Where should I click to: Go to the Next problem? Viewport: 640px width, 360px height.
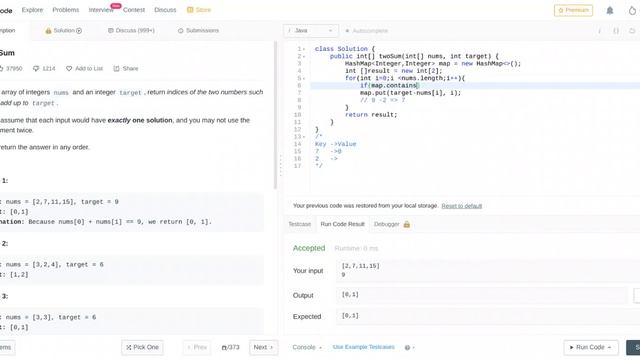(x=263, y=347)
